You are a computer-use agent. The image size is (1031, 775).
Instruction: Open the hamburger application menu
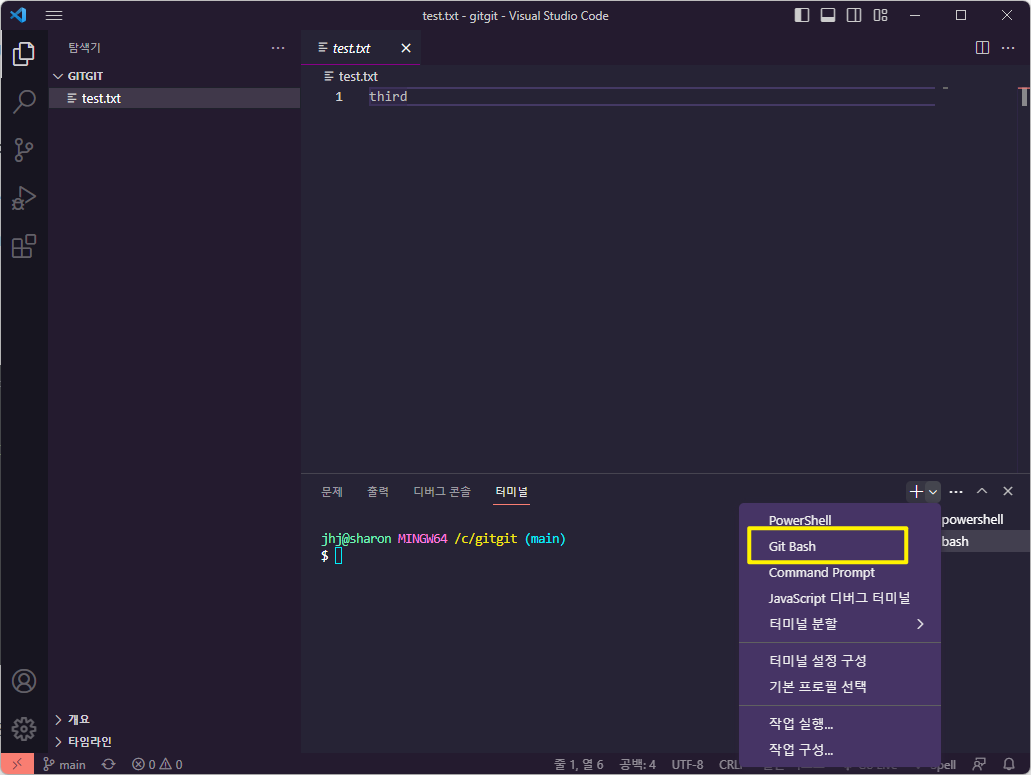coord(54,15)
